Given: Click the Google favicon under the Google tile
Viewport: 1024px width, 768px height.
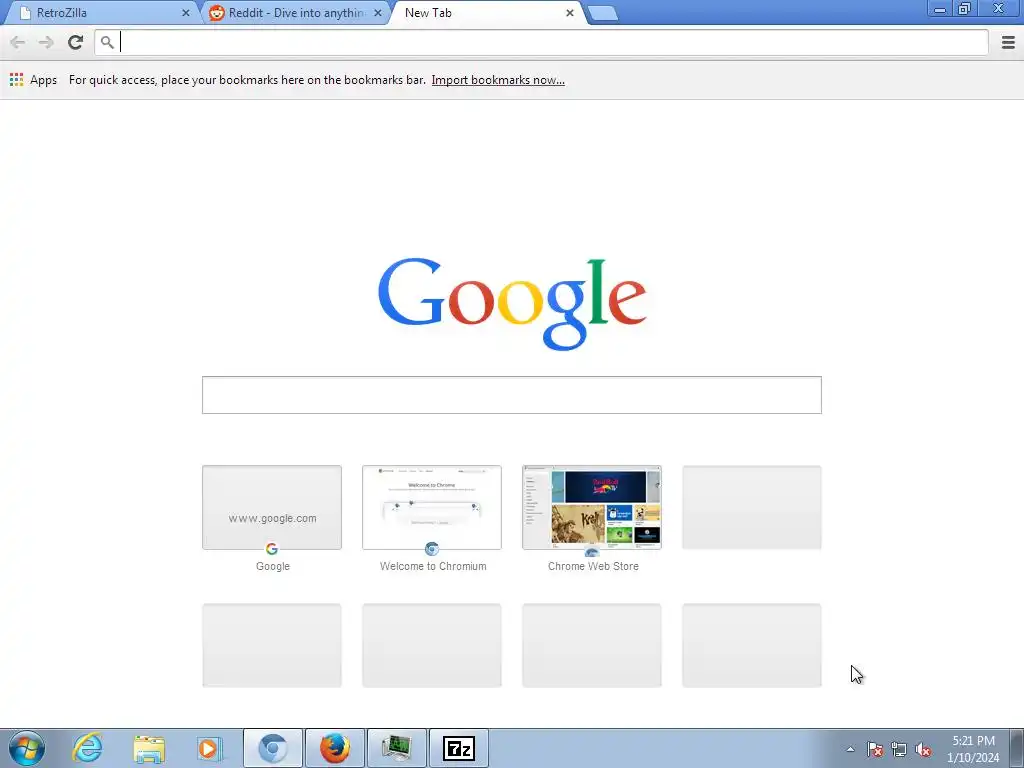Looking at the screenshot, I should click(x=272, y=549).
